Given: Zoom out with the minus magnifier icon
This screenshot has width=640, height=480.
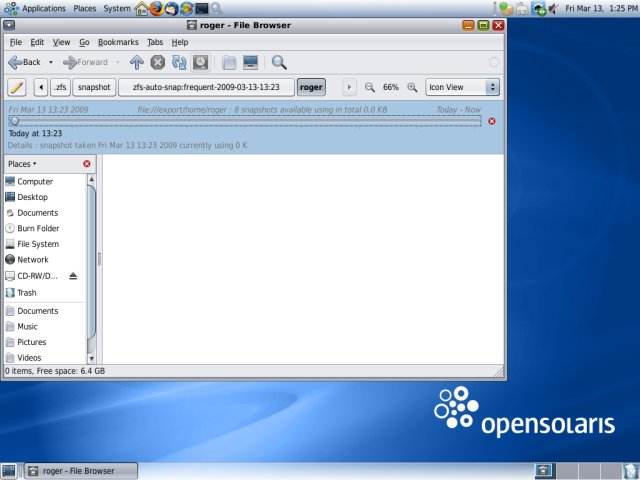Looking at the screenshot, I should click(370, 87).
